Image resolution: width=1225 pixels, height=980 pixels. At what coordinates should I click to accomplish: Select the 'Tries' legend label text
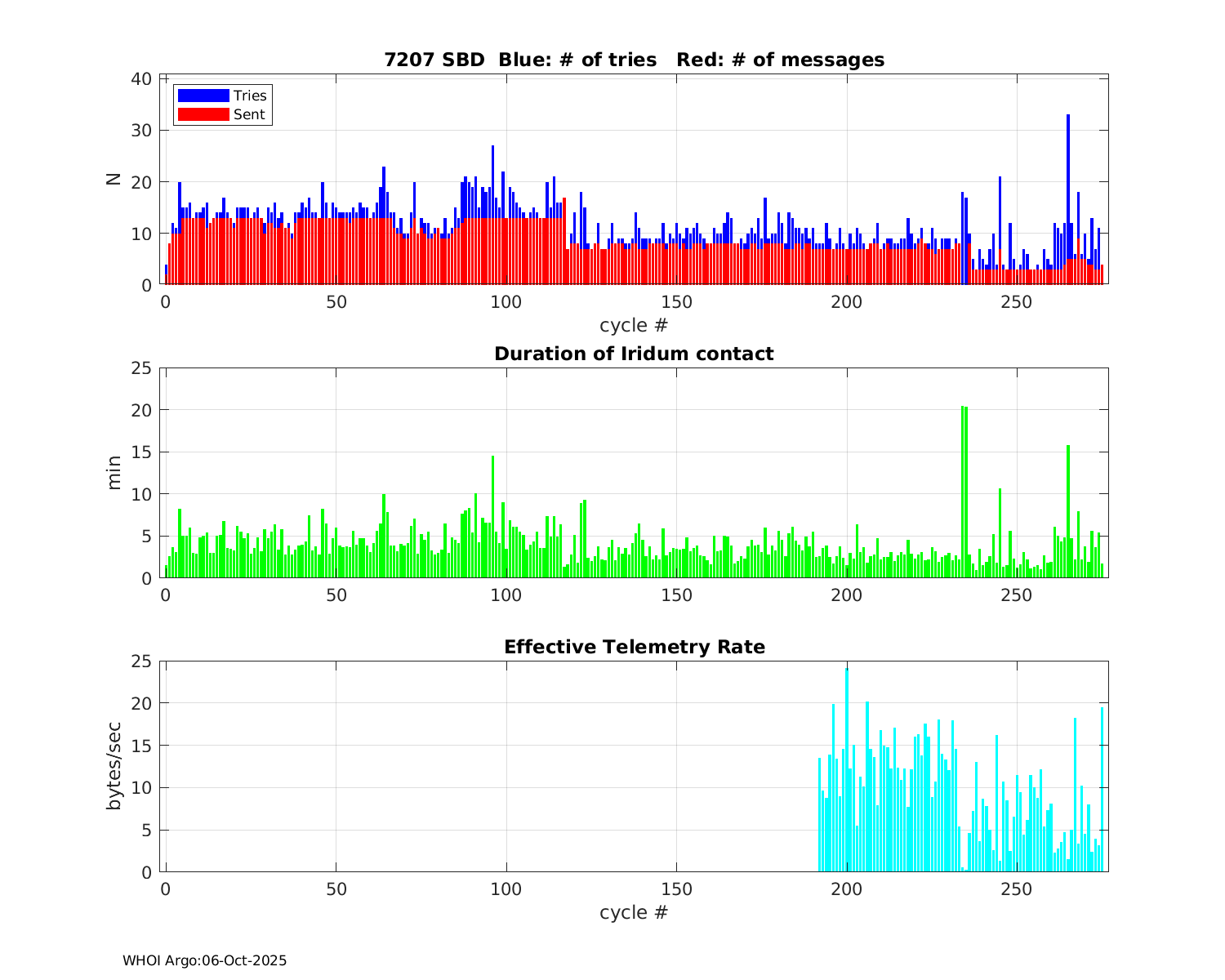[x=250, y=96]
